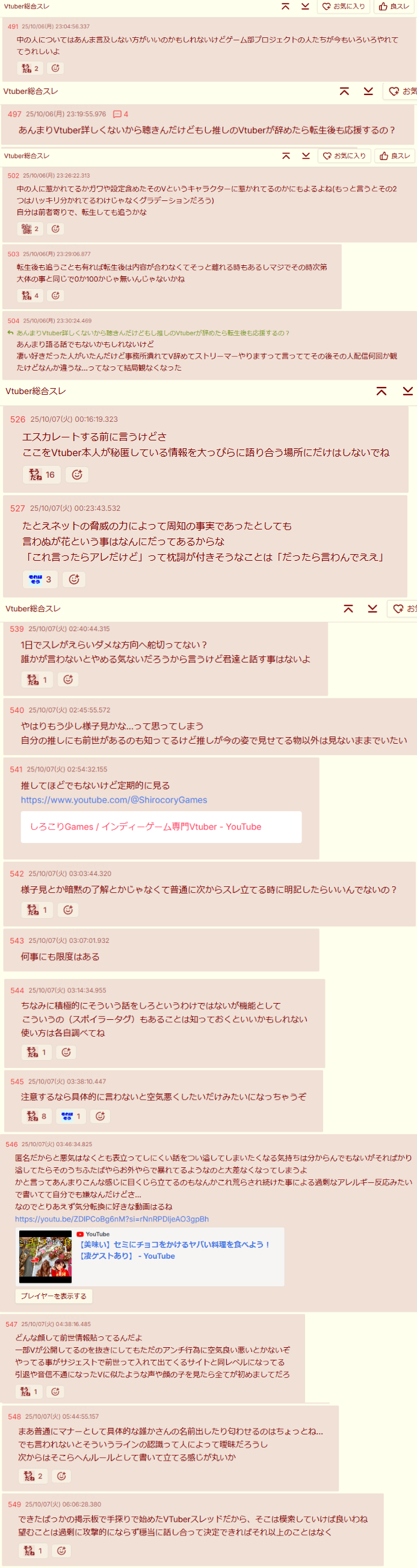Toggle 良スレ thumbs-up in the top header
This screenshot has width=417, height=1568.
[394, 6]
